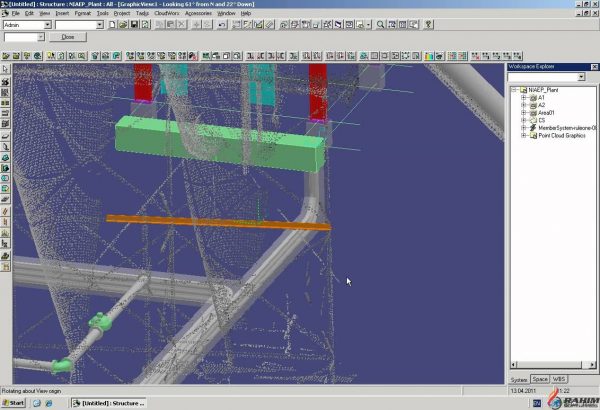This screenshot has height=410, width=600.
Task: Click the show desktop quick launch icon
Action: 37,403
